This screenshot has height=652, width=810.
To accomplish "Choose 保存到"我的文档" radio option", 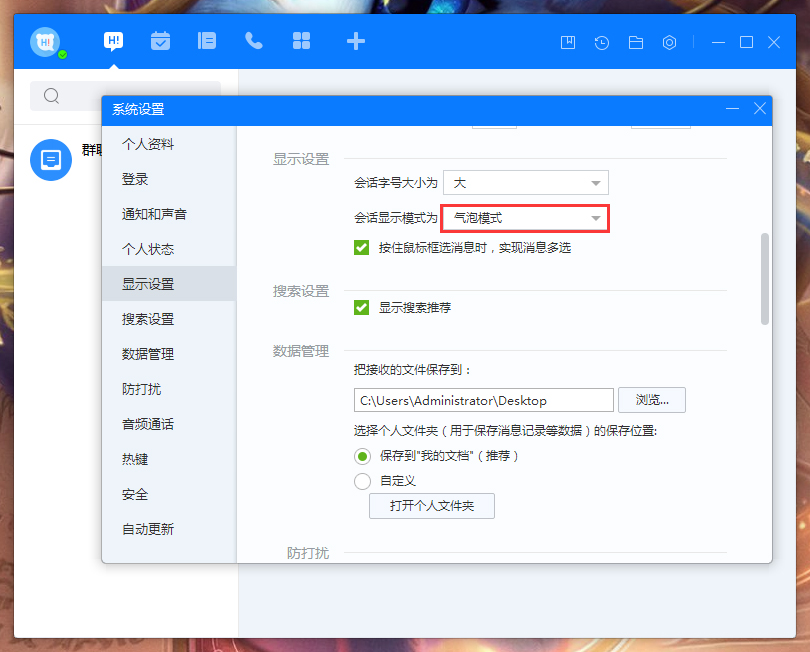I will click(361, 457).
